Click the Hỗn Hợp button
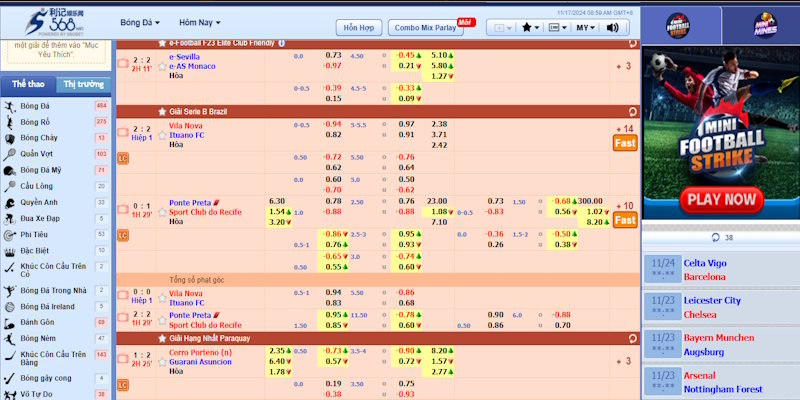 (359, 28)
